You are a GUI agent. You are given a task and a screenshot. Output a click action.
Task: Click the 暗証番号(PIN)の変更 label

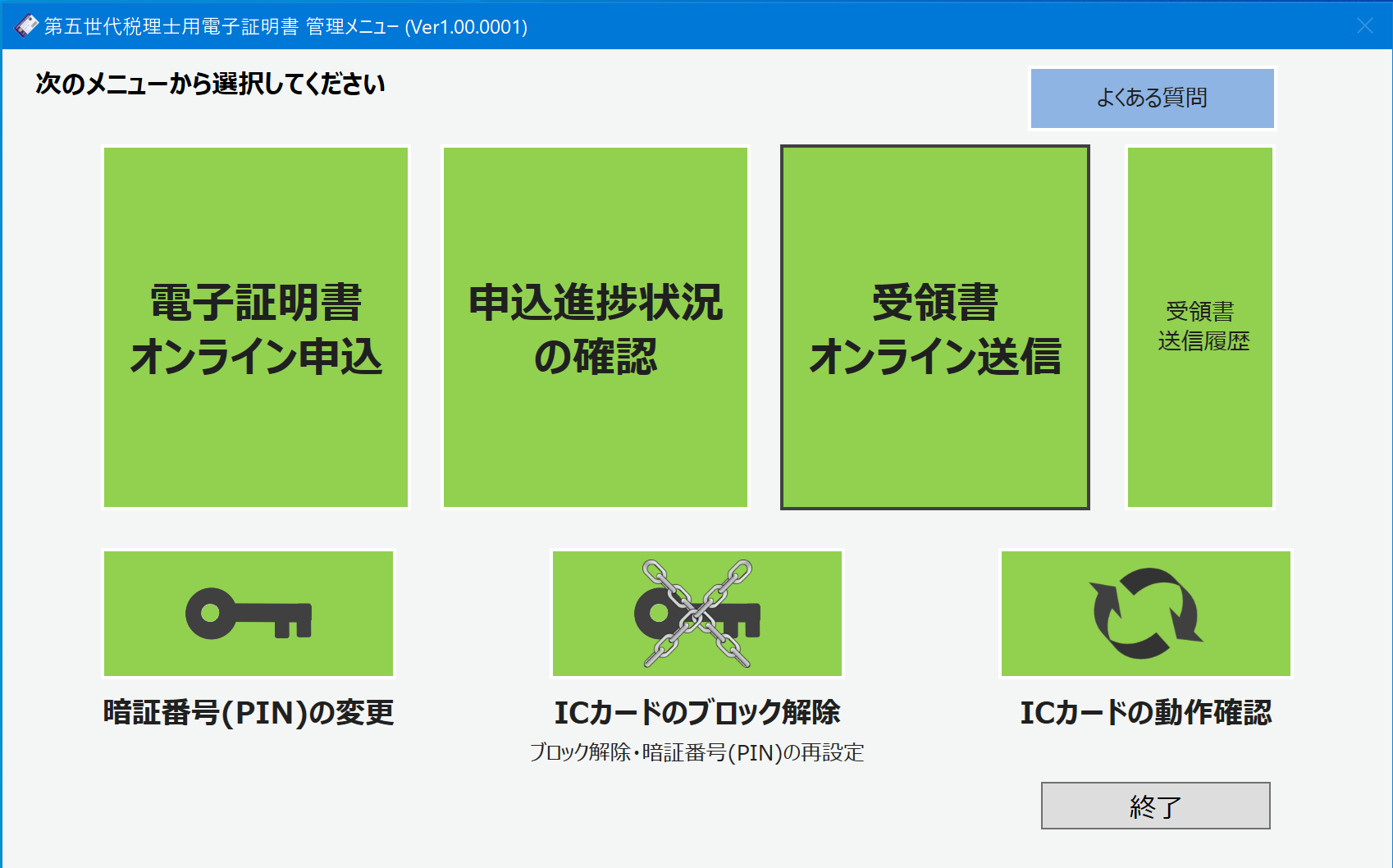(x=249, y=712)
